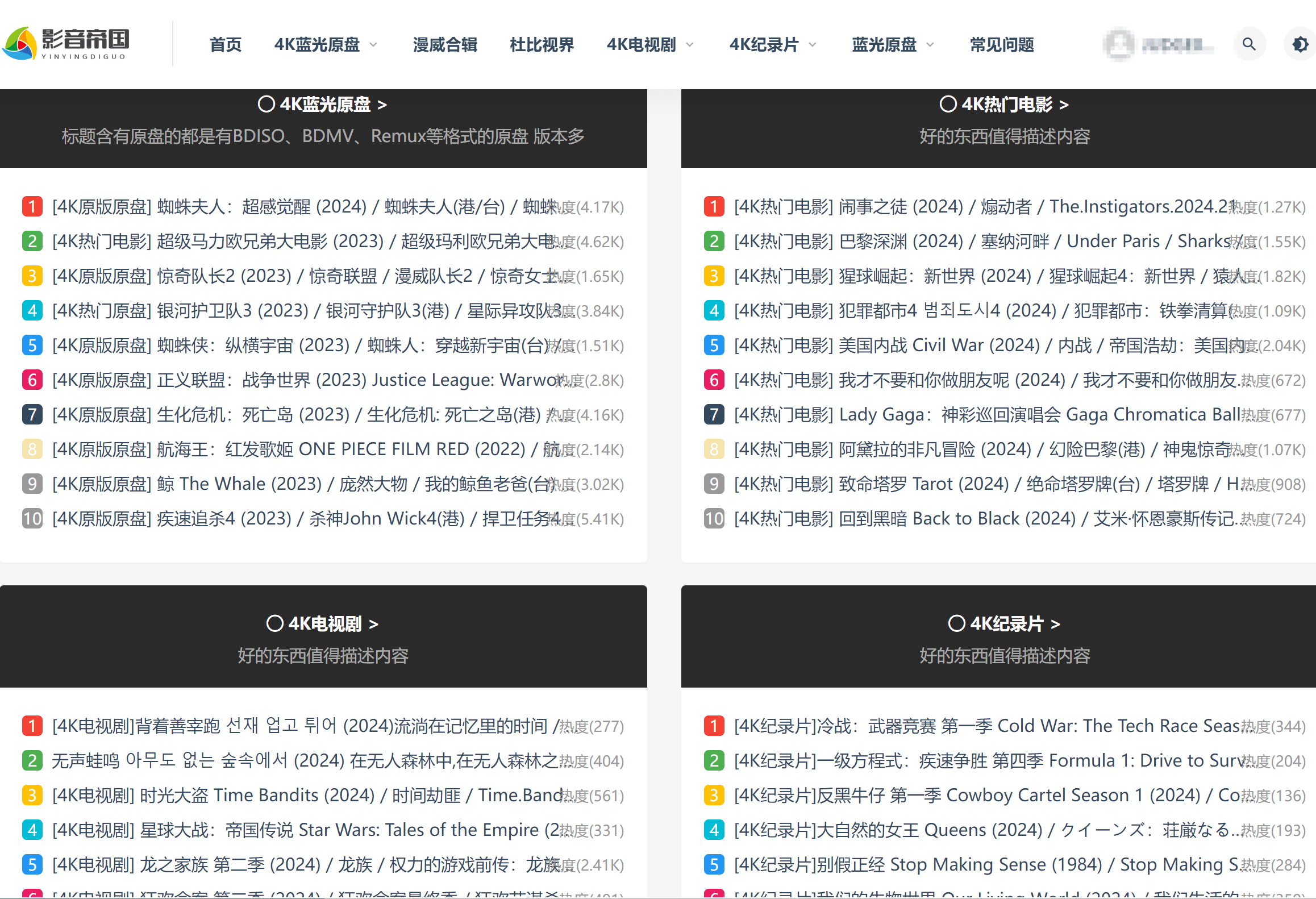Open 大自然的女王 Queens (2024) entry
Viewport: 1316px width, 899px height.
pos(987,830)
